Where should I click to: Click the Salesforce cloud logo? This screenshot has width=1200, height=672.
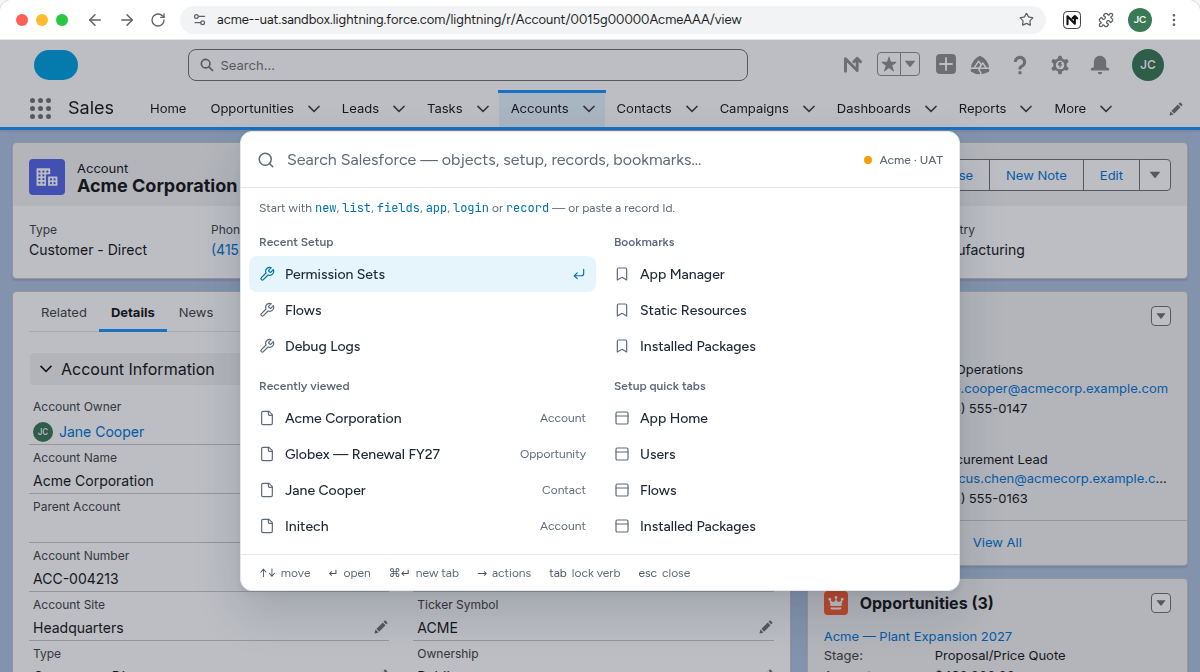[56, 65]
